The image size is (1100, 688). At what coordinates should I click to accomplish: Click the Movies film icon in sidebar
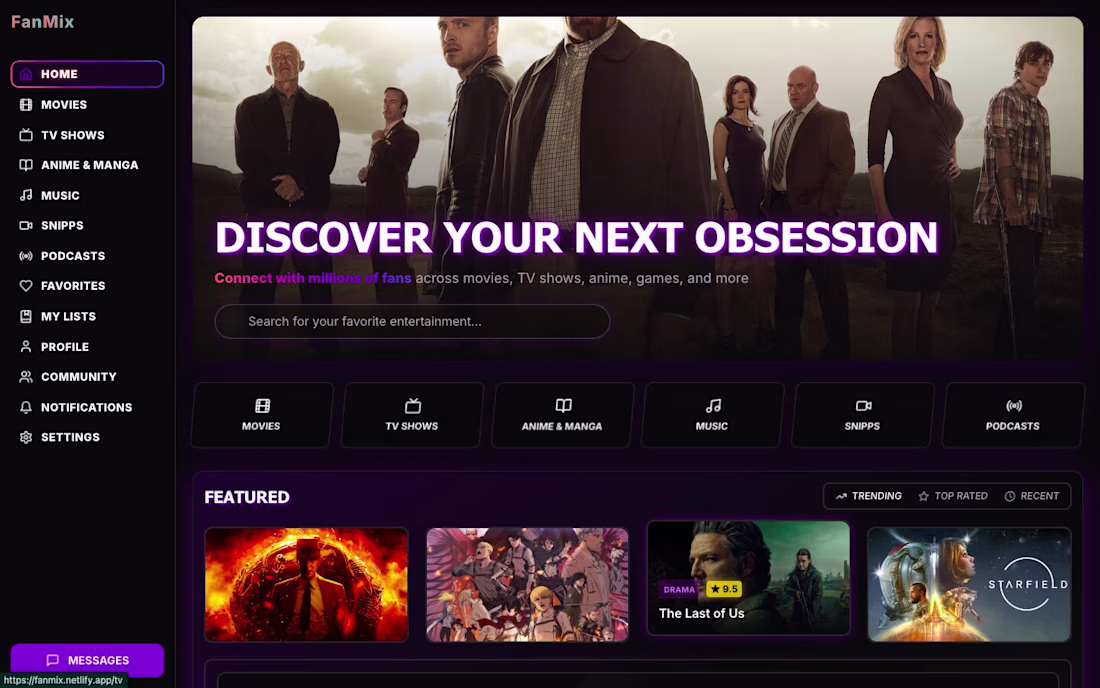point(26,104)
